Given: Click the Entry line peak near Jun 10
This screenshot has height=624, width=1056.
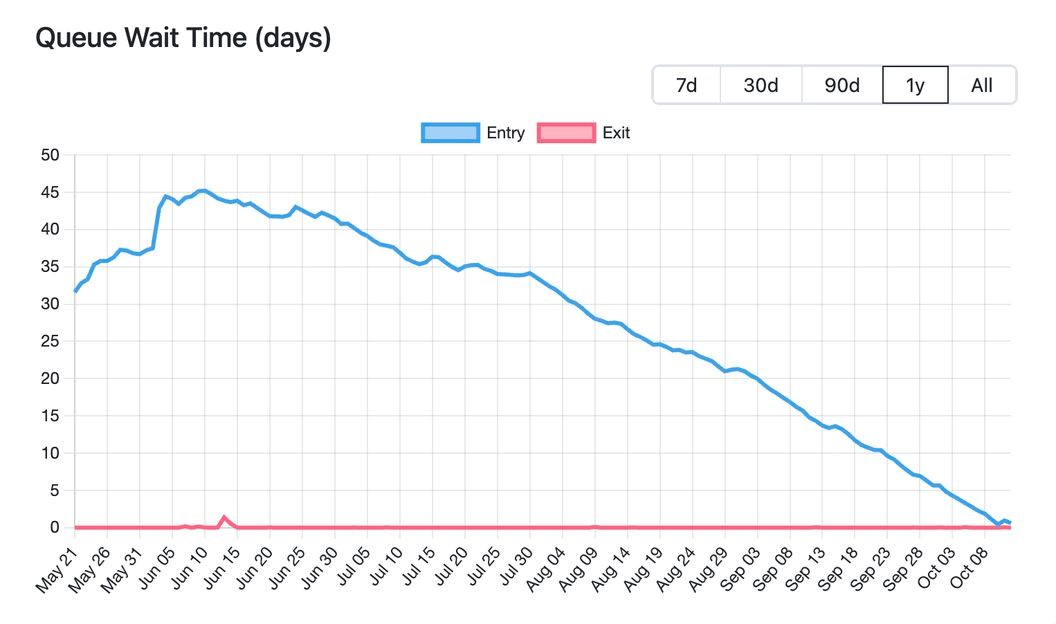Looking at the screenshot, I should click(x=203, y=190).
